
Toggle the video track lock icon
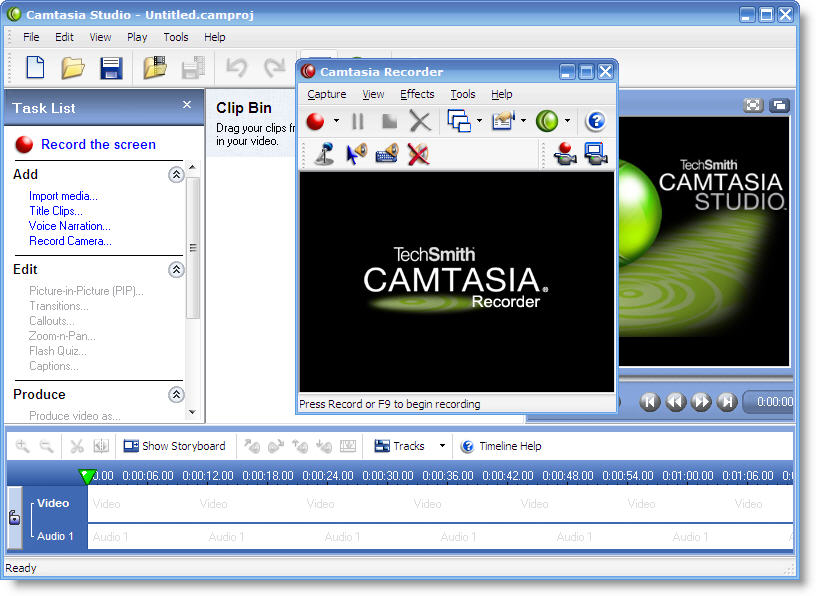[15, 517]
